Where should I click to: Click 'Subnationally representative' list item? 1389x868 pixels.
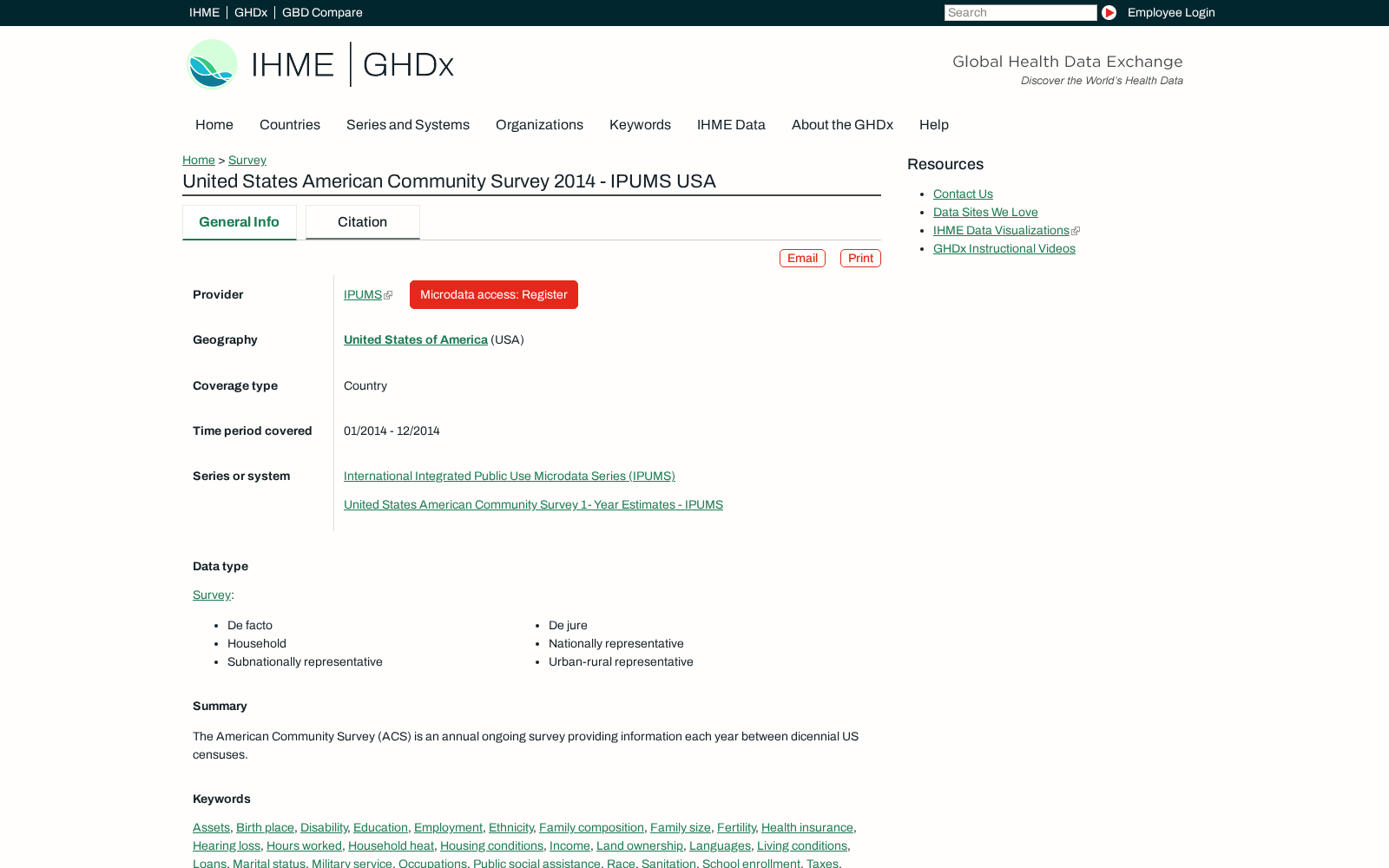coord(305,661)
